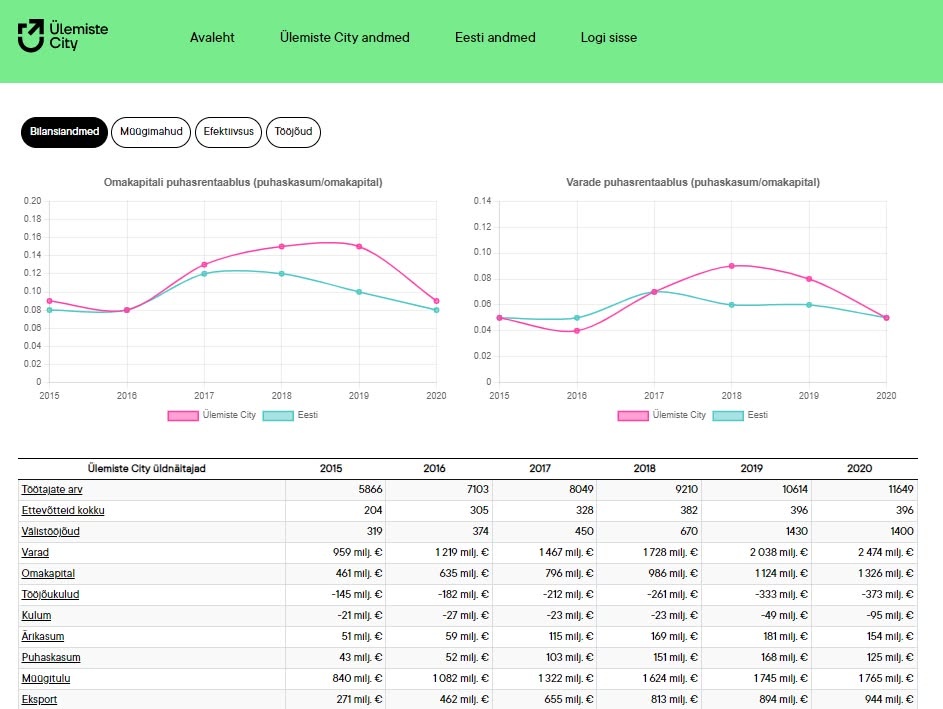Click the Ülemiste City logo

[63, 36]
